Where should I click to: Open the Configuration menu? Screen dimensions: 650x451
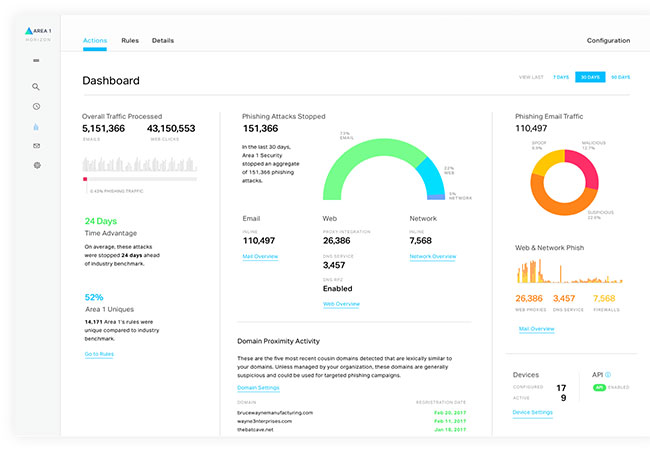coord(608,41)
